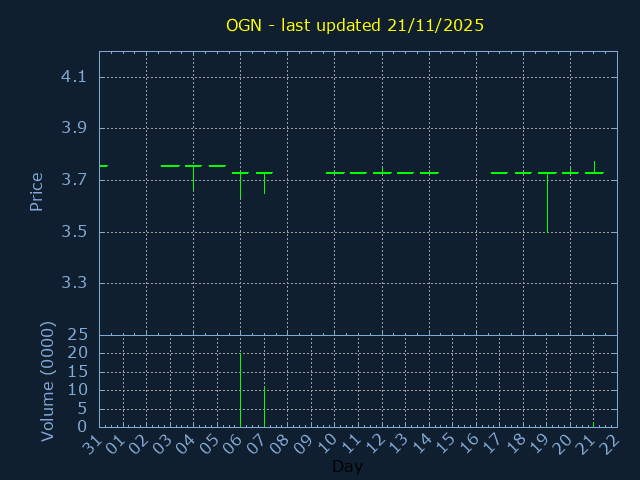Click the long price wick on day 19
Screen dimensions: 640x480
547,202
